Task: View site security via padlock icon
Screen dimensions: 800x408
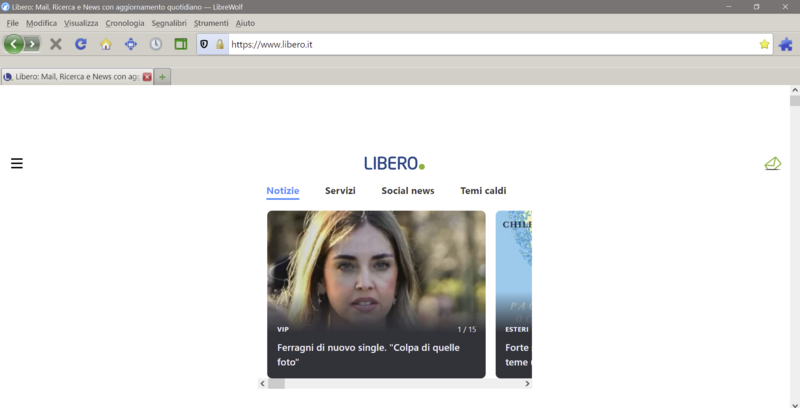Action: click(220, 44)
